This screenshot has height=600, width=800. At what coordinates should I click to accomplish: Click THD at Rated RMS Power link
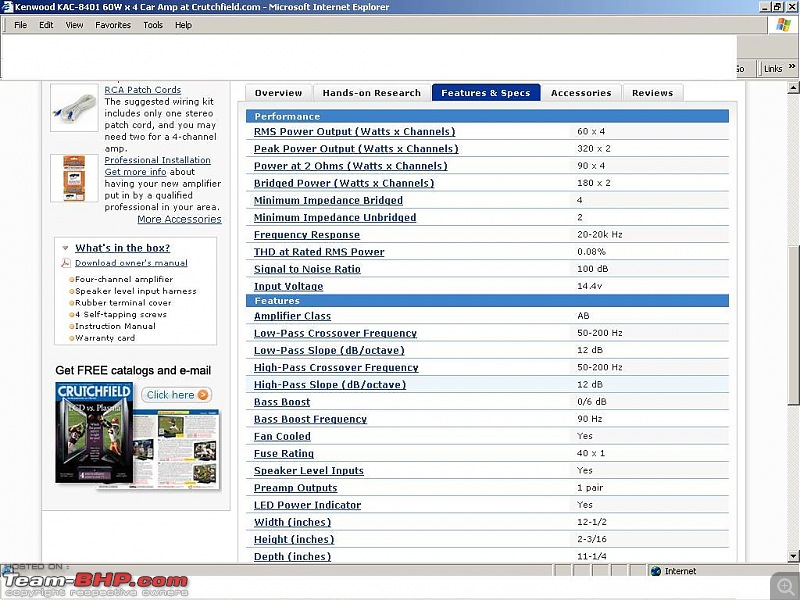coord(319,252)
